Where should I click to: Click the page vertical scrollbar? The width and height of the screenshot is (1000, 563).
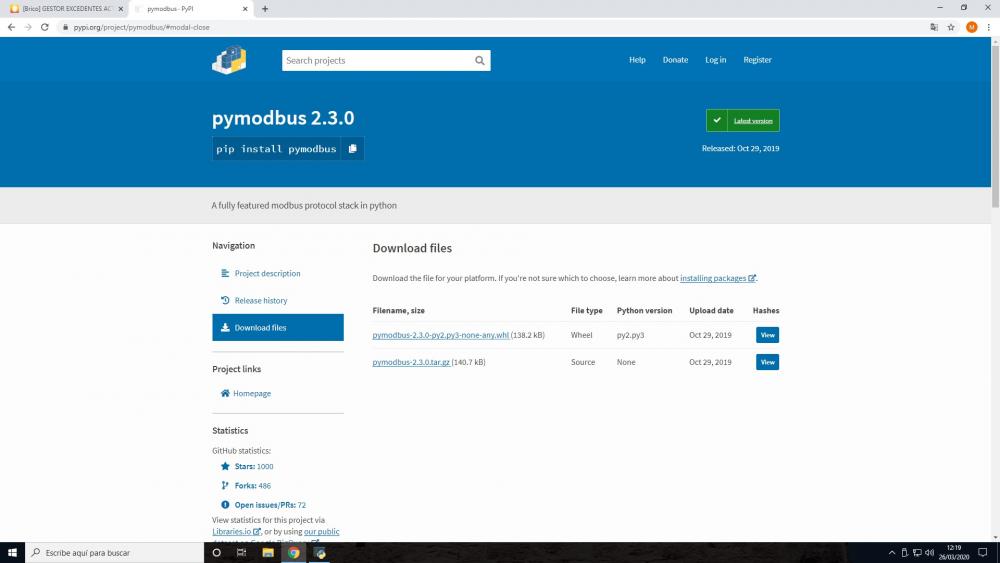coord(995,124)
